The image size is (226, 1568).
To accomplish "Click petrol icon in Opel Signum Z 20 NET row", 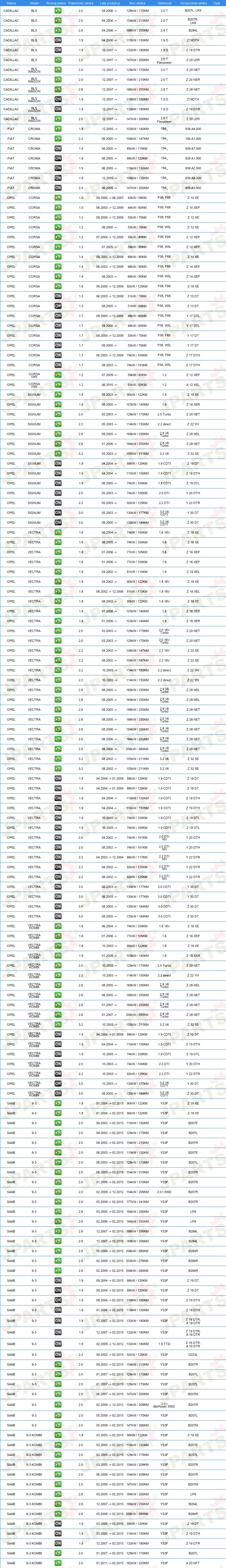I will [x=58, y=414].
